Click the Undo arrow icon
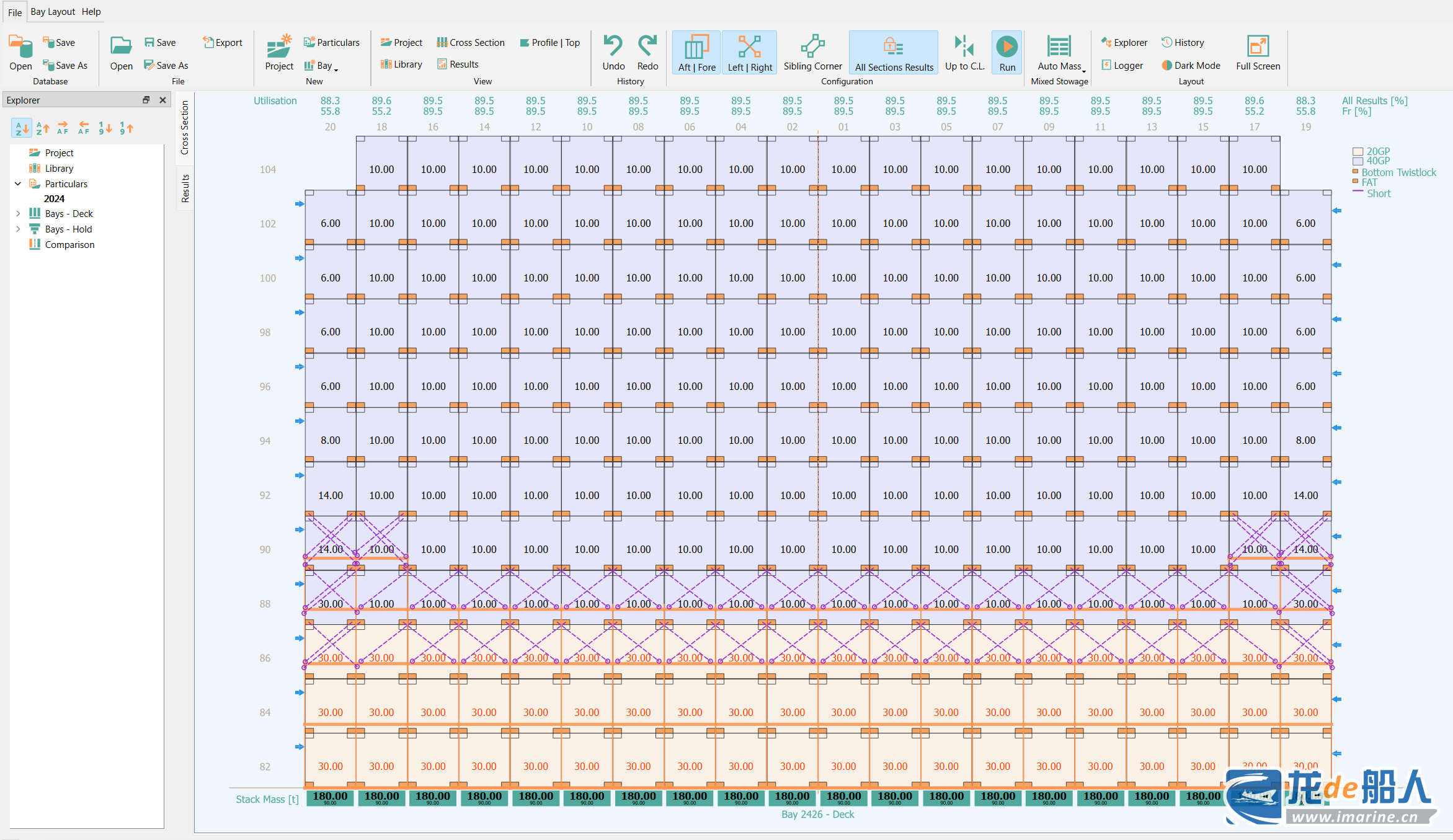 click(x=613, y=46)
